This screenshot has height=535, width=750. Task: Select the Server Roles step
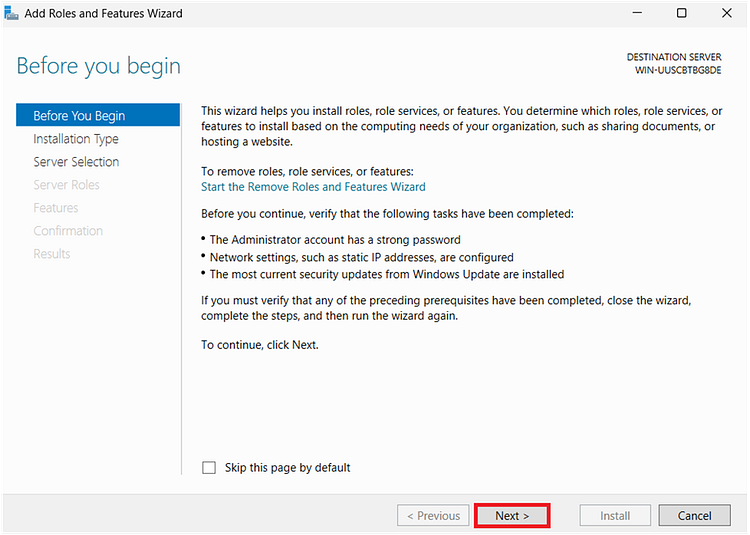[66, 185]
